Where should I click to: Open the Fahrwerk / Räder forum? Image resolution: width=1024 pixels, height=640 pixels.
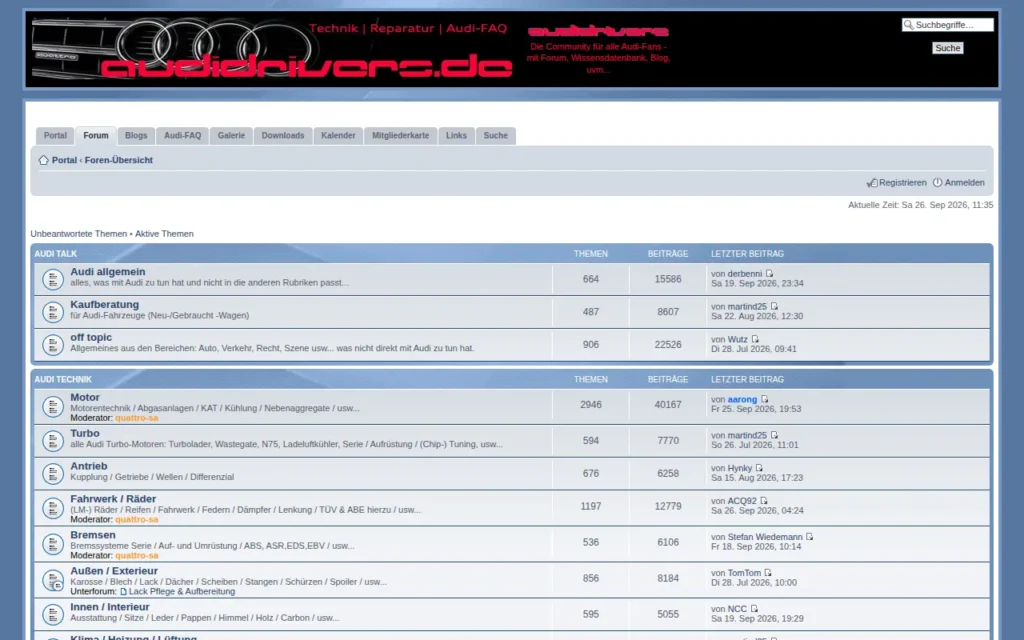click(x=113, y=499)
